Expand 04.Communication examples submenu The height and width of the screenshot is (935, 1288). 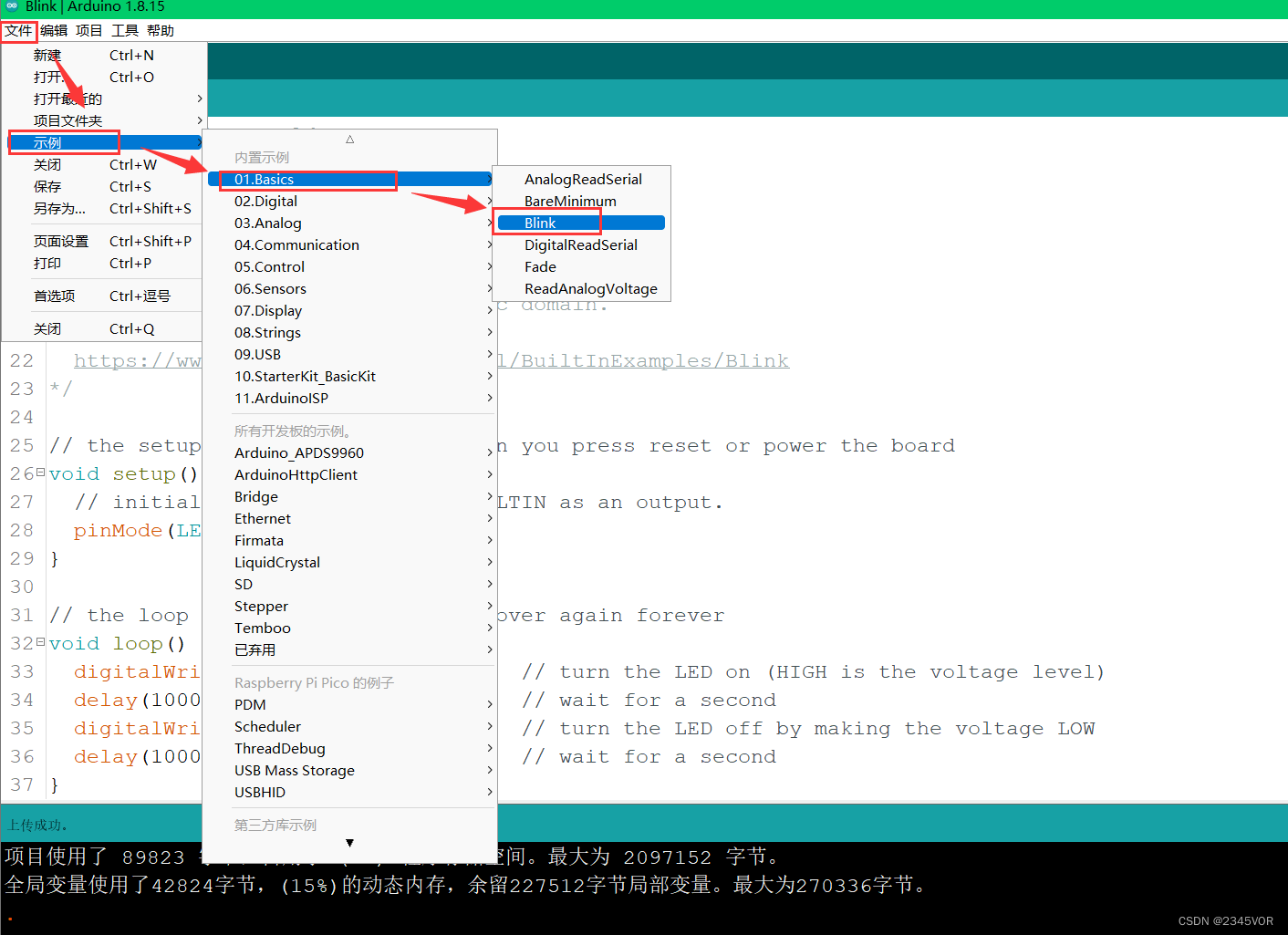pyautogui.click(x=350, y=244)
